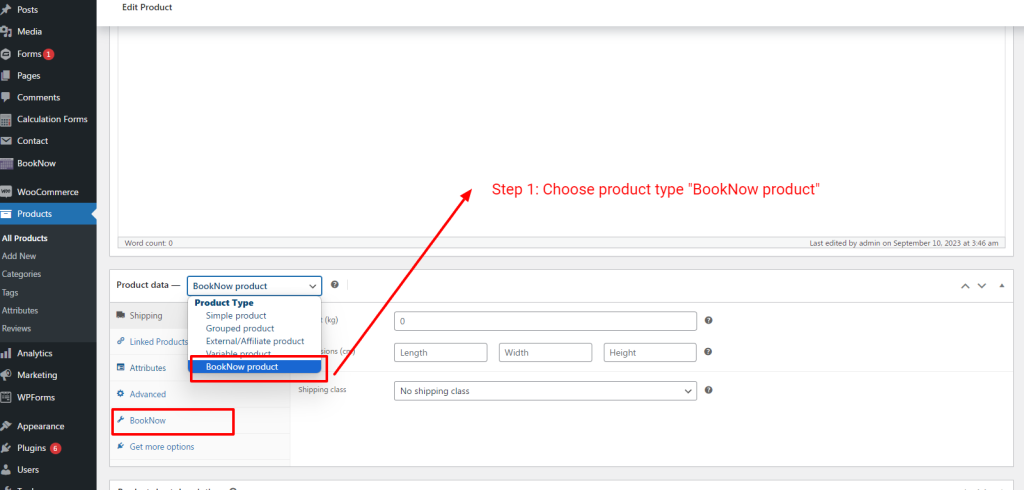
Task: Open Get more options tab
Action: point(162,447)
